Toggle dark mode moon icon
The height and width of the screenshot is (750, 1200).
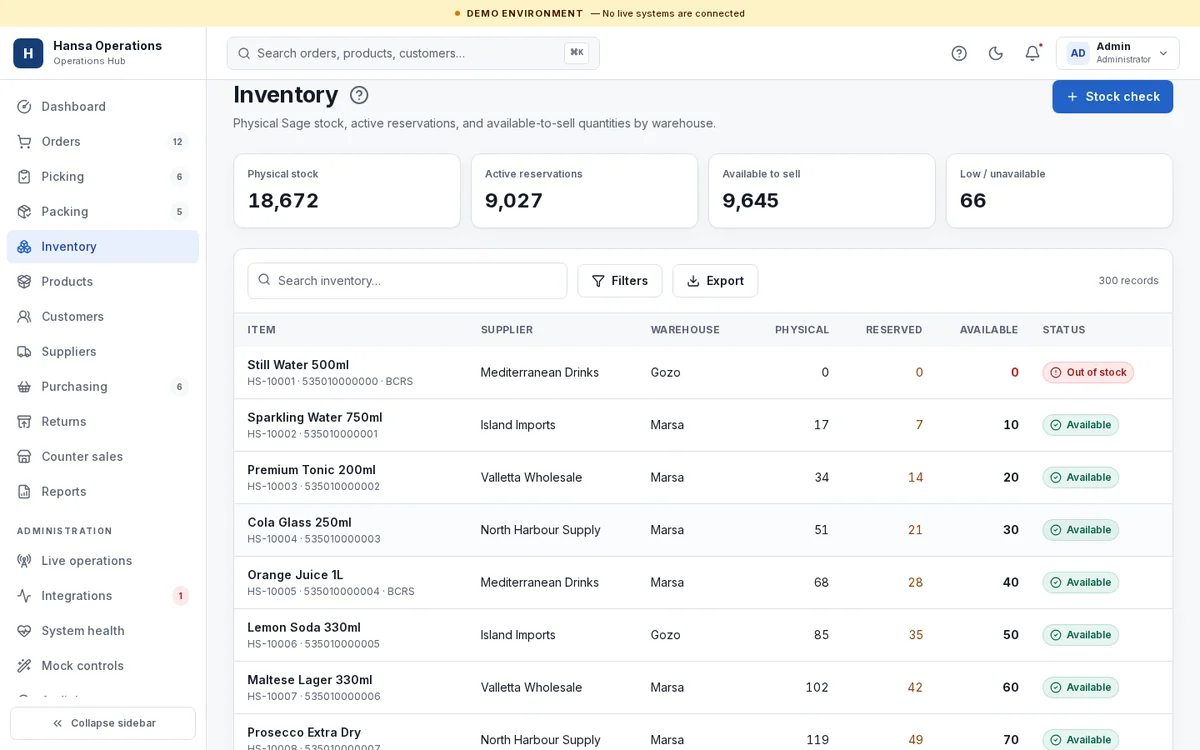pos(996,53)
